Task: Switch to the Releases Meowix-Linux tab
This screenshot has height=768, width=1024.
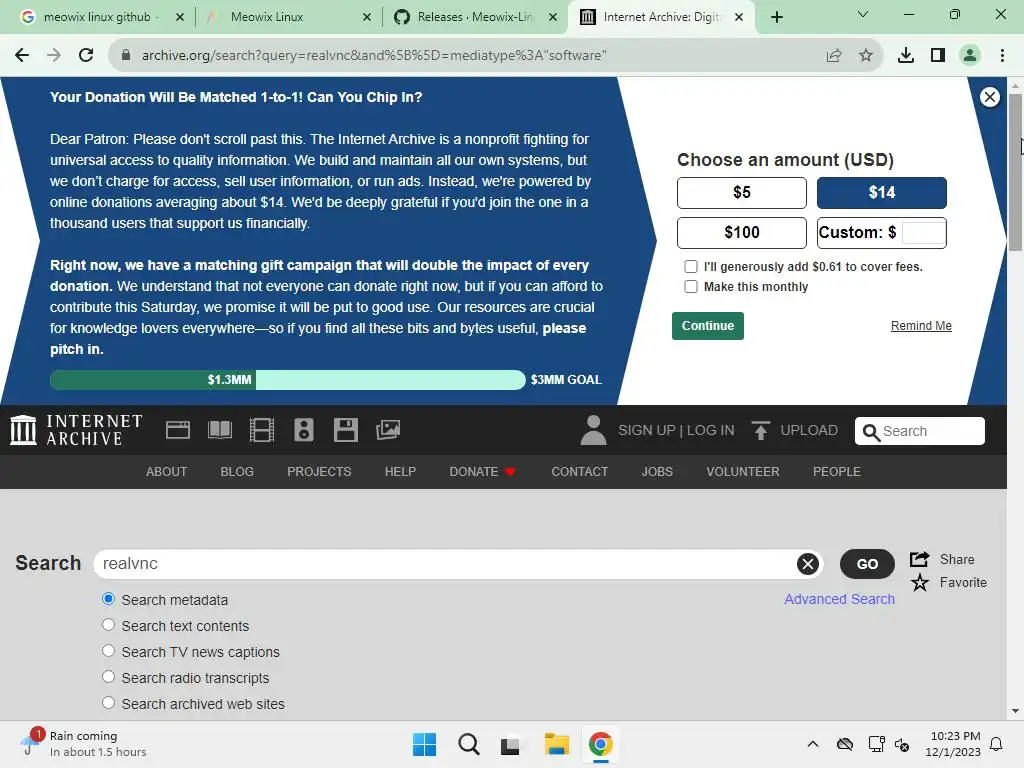Action: coord(475,17)
